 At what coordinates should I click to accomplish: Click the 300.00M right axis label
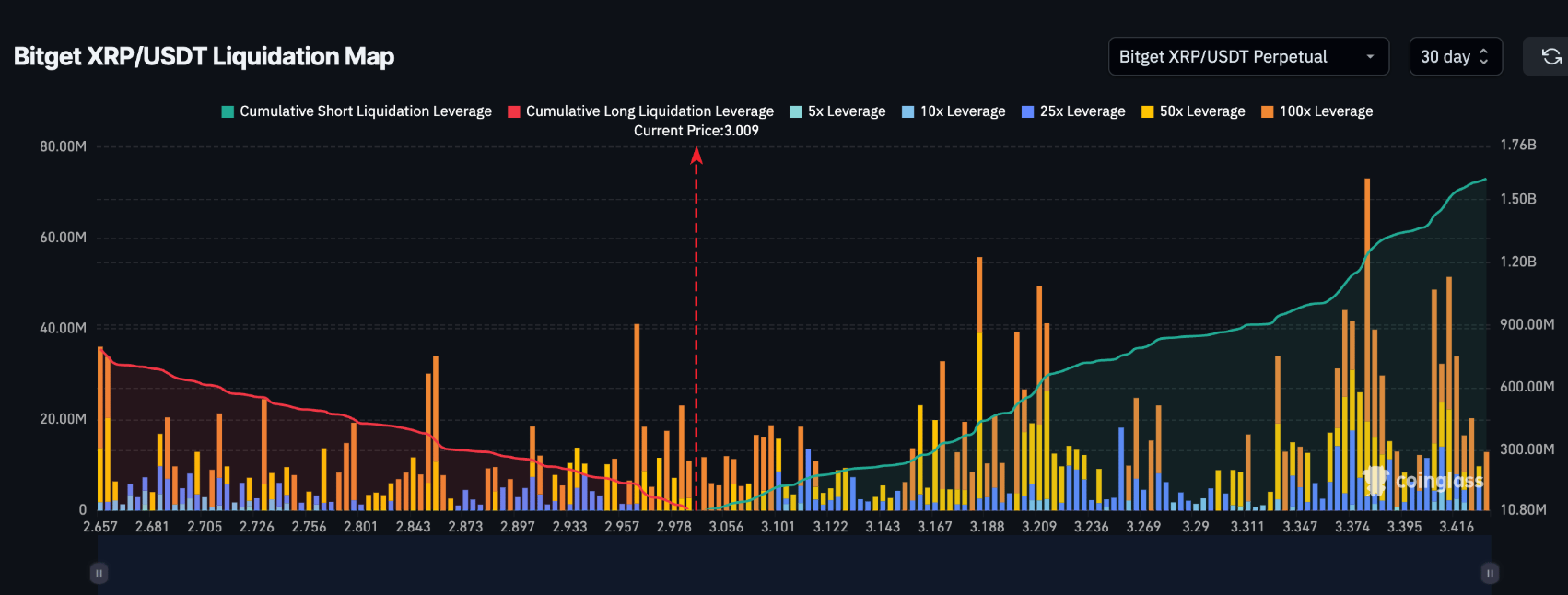pyautogui.click(x=1527, y=449)
